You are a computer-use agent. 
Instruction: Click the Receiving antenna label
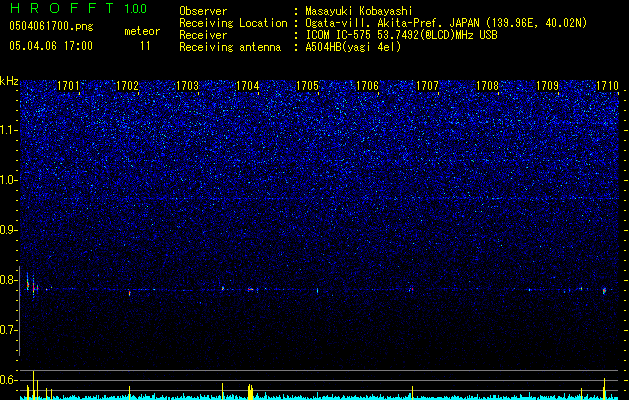(x=230, y=47)
